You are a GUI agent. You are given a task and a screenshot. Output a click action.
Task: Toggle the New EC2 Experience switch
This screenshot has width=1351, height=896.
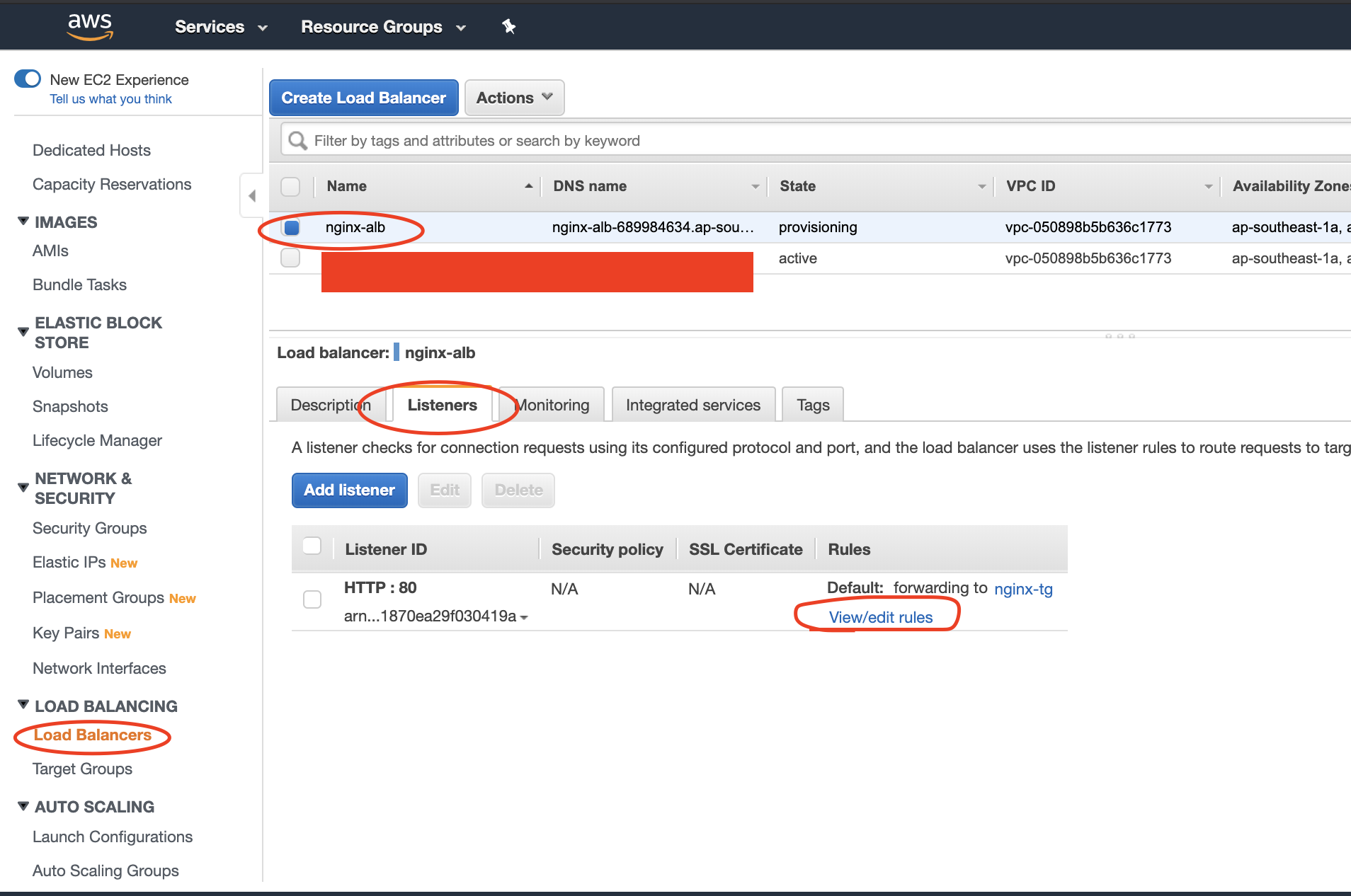(28, 79)
